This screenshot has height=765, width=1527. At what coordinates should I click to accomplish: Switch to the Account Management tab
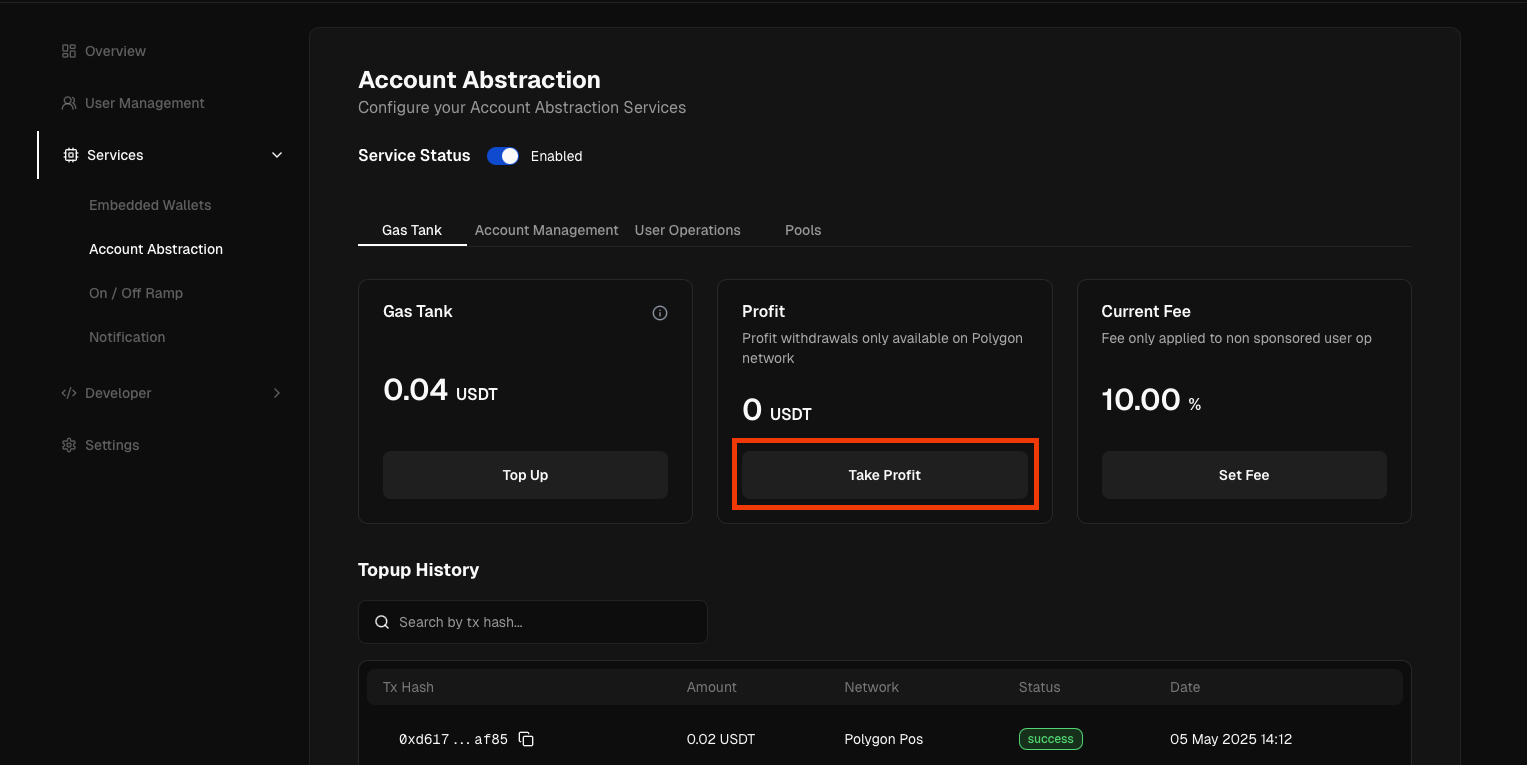pos(546,230)
